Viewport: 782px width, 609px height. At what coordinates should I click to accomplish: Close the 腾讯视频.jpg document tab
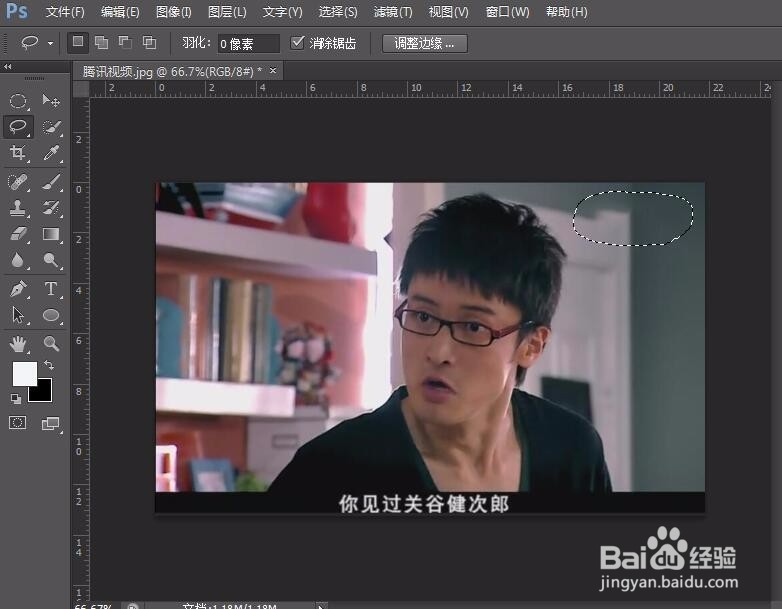click(273, 71)
